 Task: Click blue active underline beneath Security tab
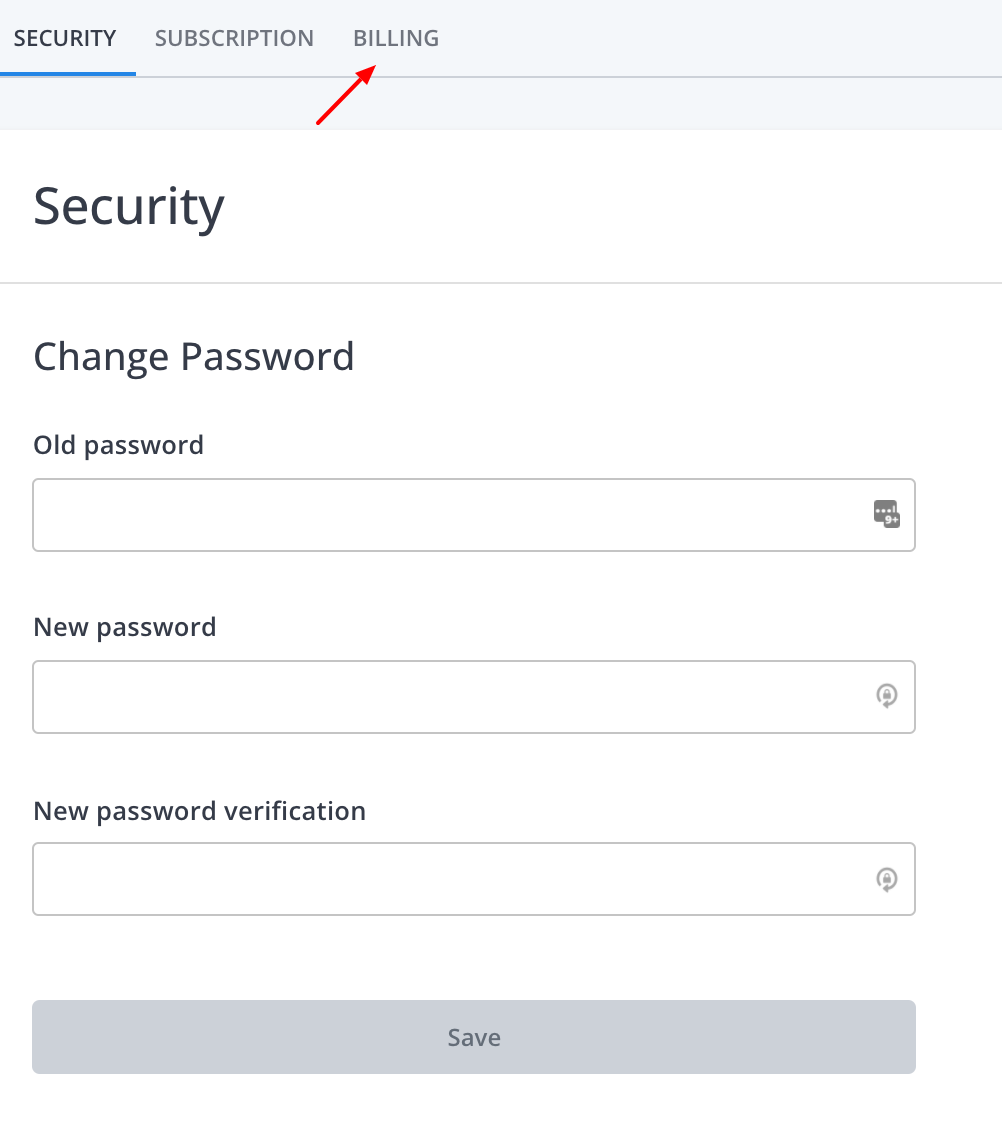(x=68, y=74)
